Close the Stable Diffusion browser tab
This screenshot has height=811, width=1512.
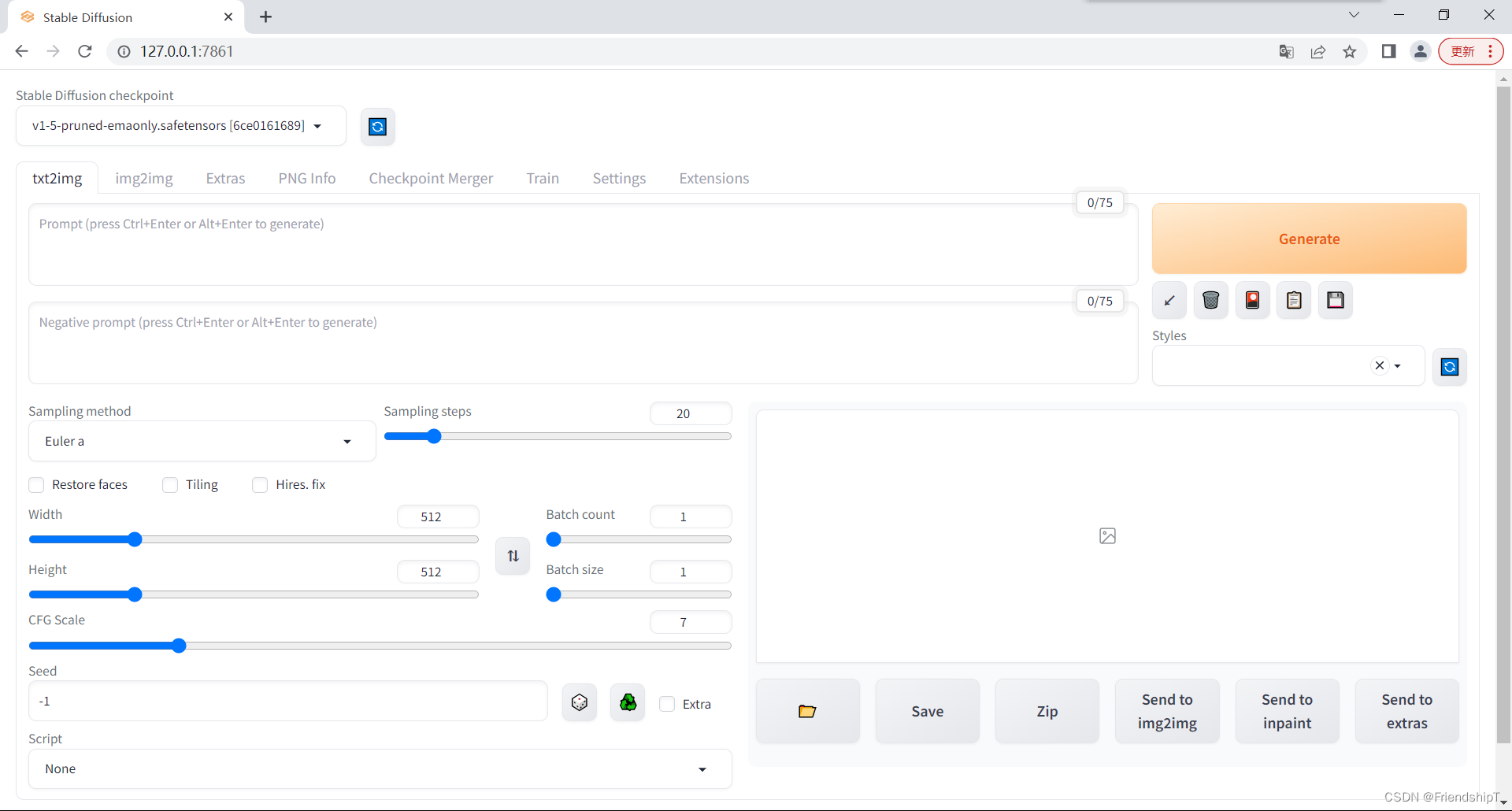click(x=228, y=17)
